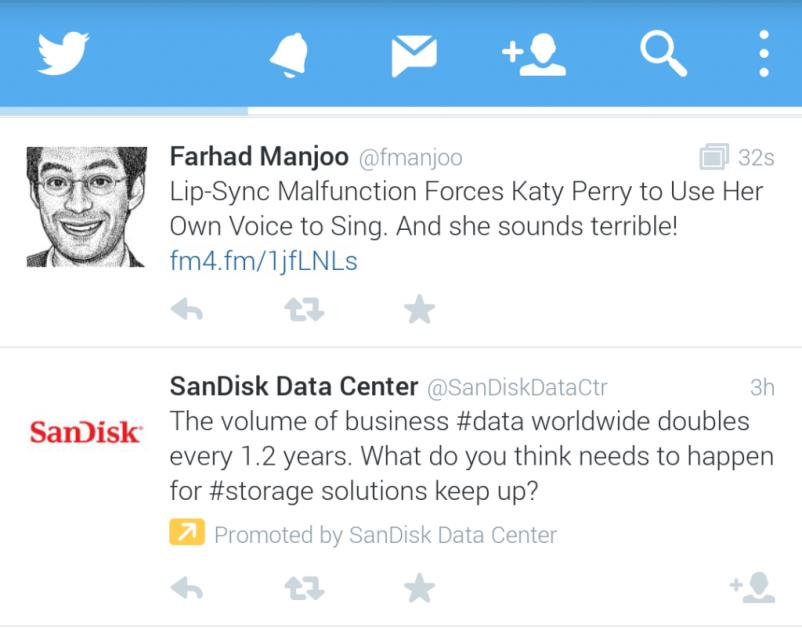The height and width of the screenshot is (629, 802).
Task: Follow SanDisk Data Center via add-user icon
Action: [752, 588]
